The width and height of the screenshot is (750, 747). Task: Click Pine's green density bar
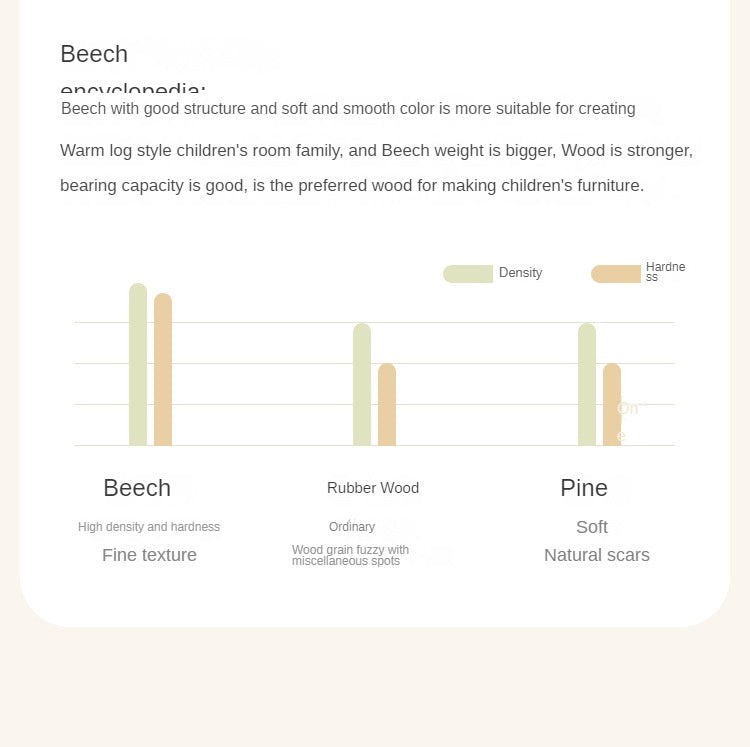pyautogui.click(x=587, y=385)
